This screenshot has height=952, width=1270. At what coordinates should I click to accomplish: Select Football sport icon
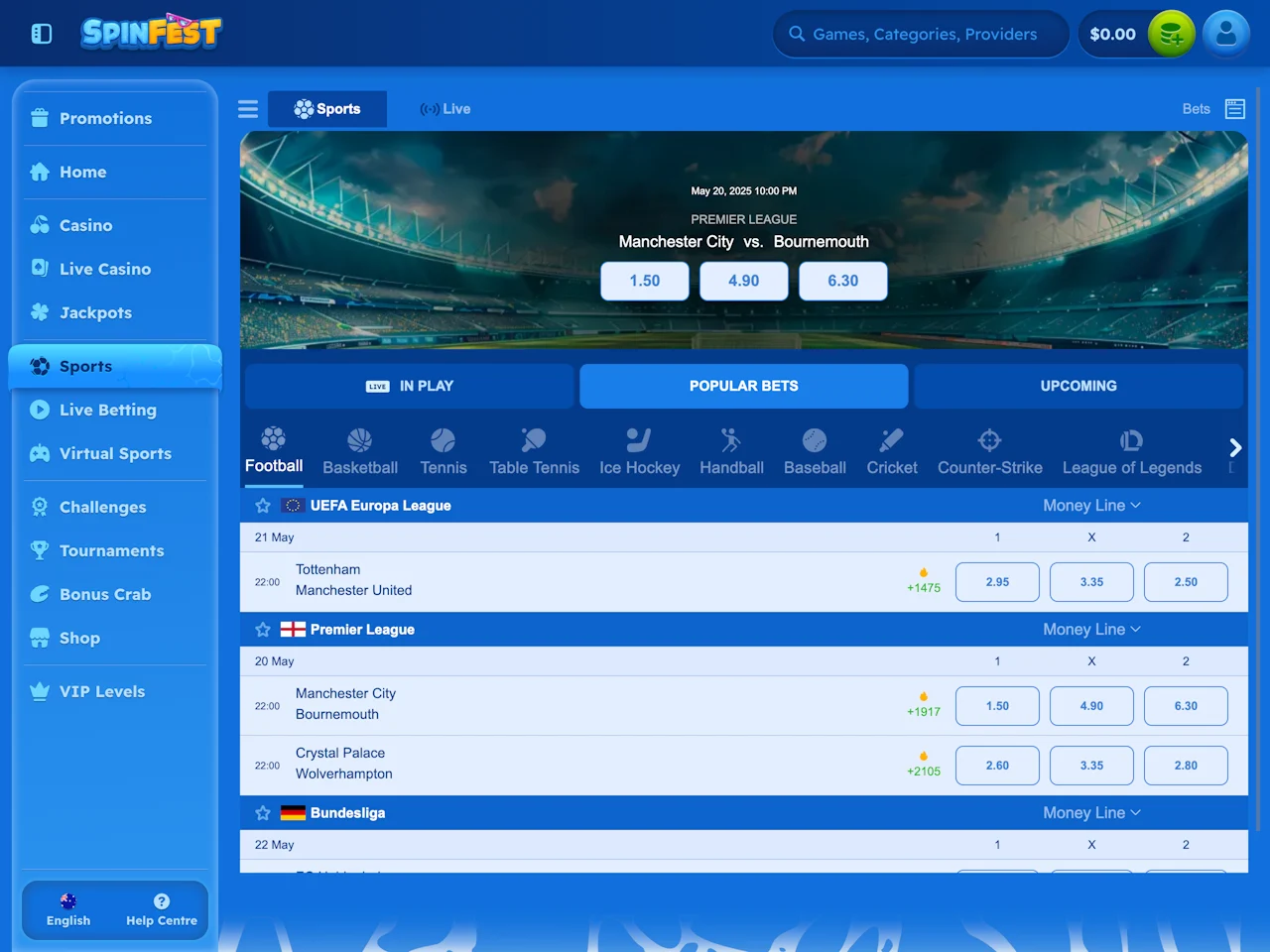pyautogui.click(x=274, y=438)
